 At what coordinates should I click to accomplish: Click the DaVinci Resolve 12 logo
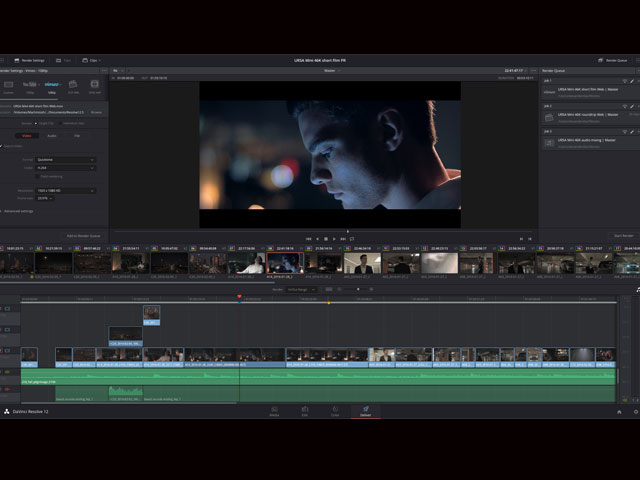pos(7,411)
